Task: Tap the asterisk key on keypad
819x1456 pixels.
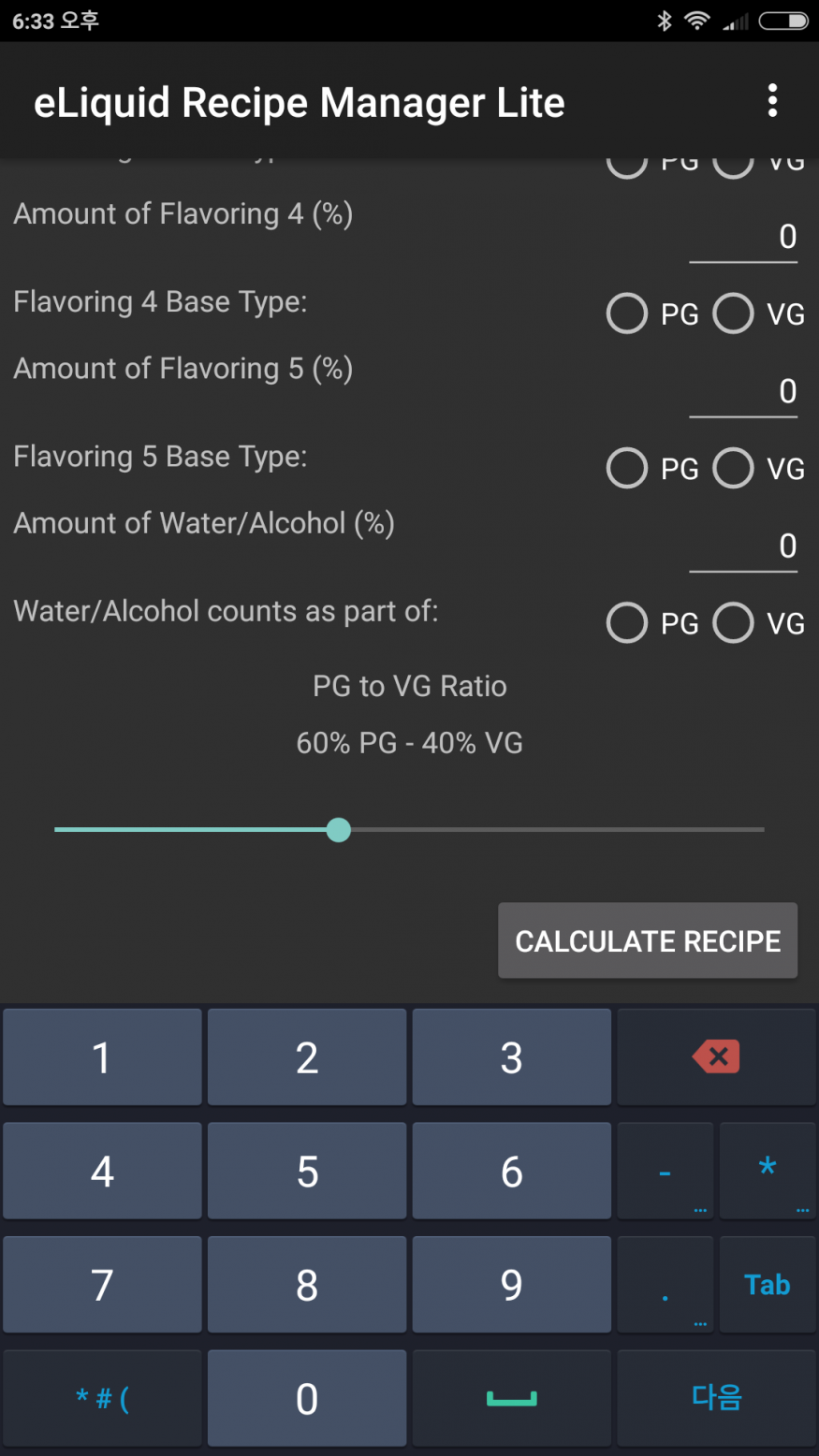Action: [768, 1171]
